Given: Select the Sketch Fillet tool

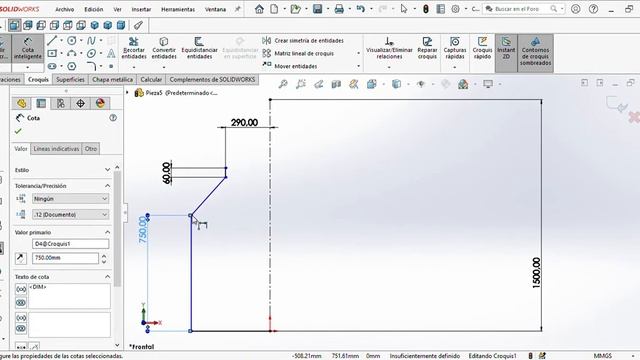Looking at the screenshot, I should (91, 66).
